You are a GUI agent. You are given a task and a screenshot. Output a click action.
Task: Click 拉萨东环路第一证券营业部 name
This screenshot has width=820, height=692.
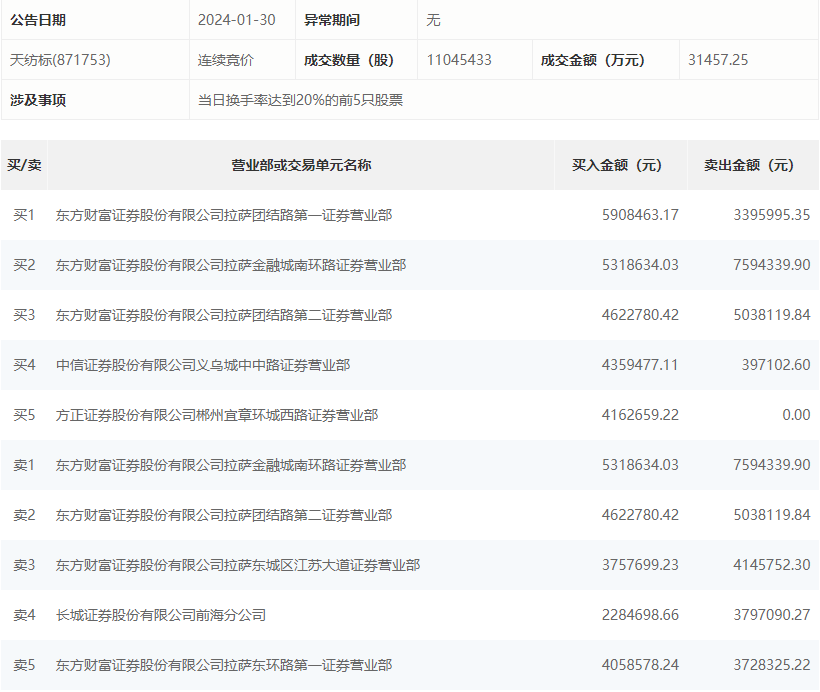pyautogui.click(x=224, y=665)
